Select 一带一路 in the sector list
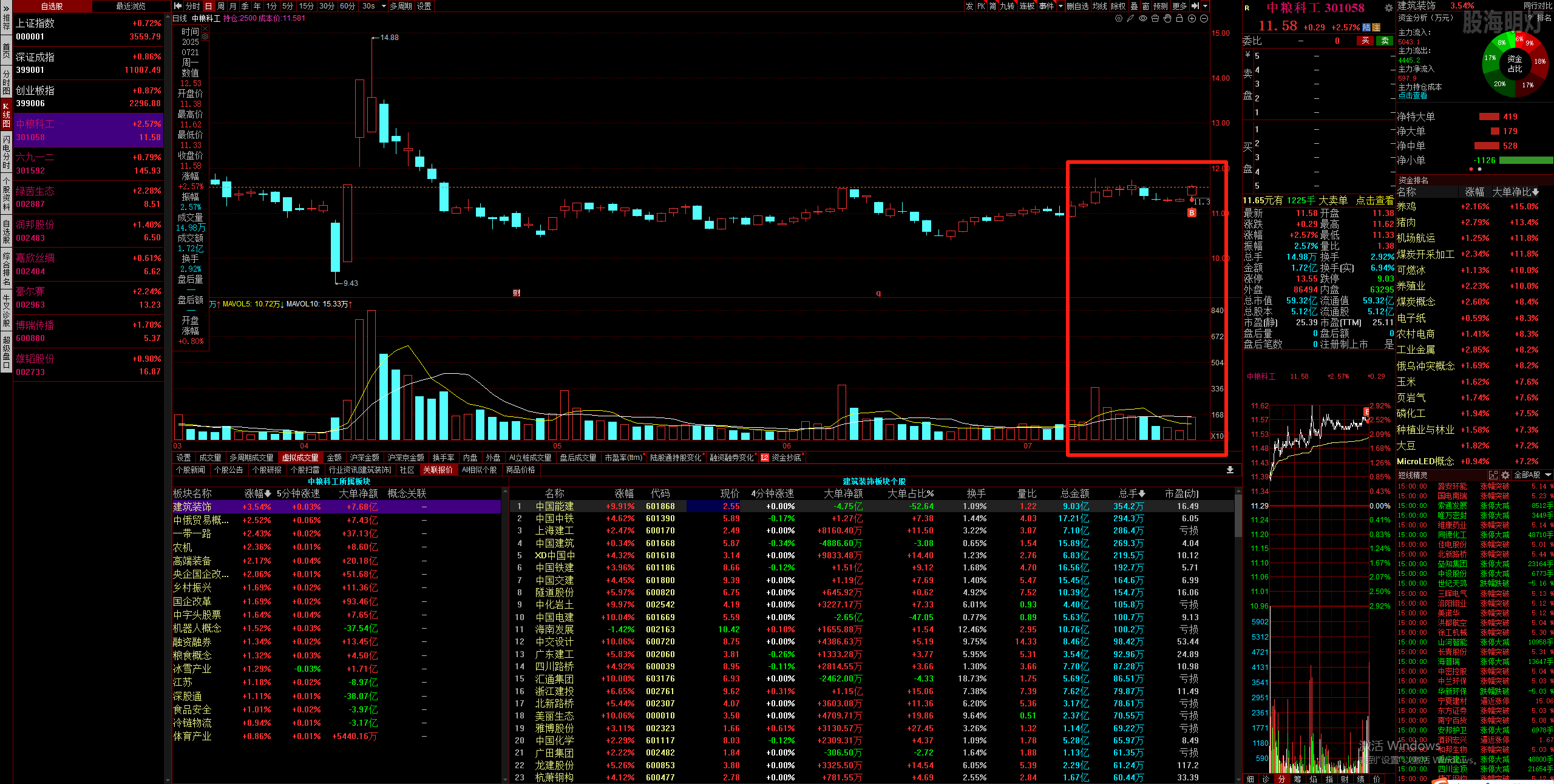This screenshot has height=784, width=1554. click(337, 533)
